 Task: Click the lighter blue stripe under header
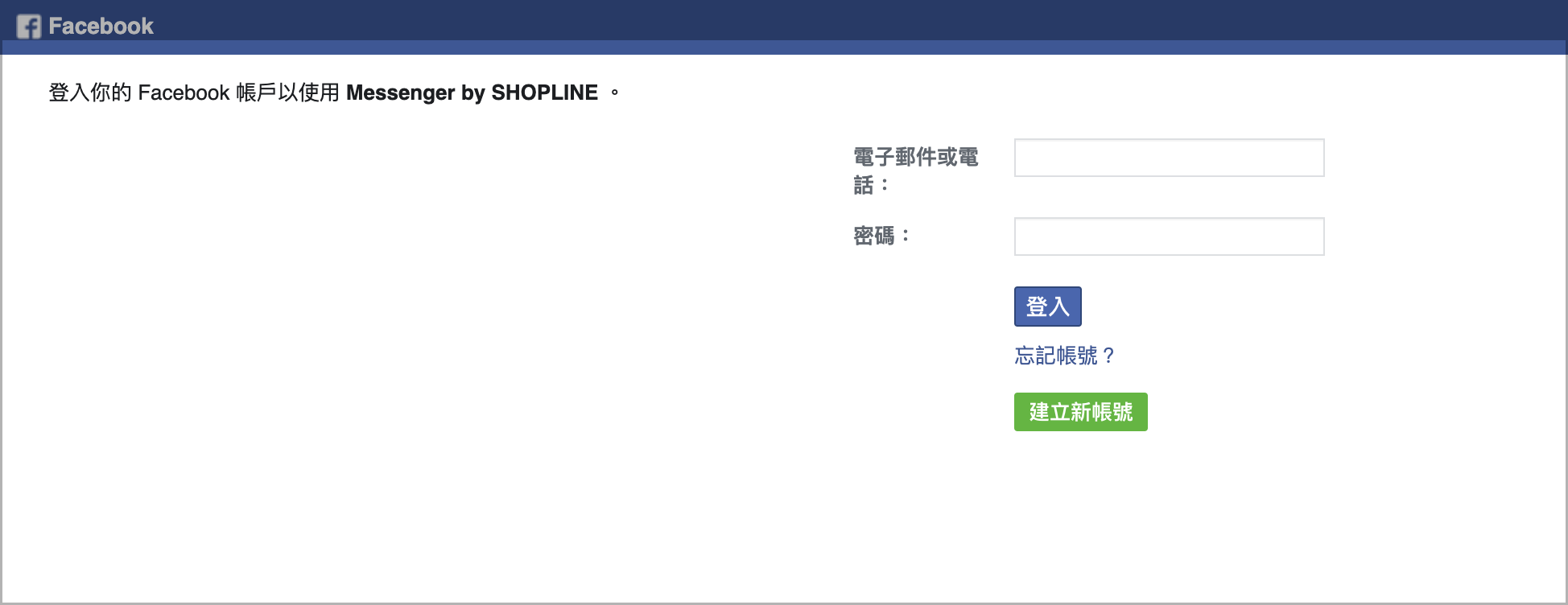point(805,47)
